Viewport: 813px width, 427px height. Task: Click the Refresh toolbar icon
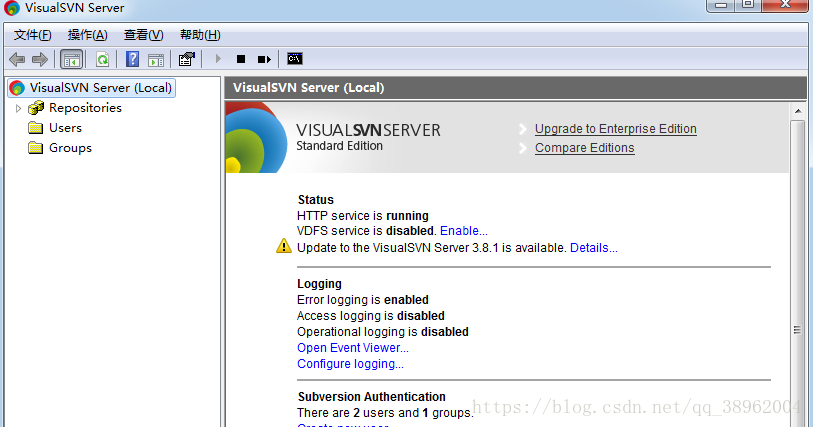point(103,60)
